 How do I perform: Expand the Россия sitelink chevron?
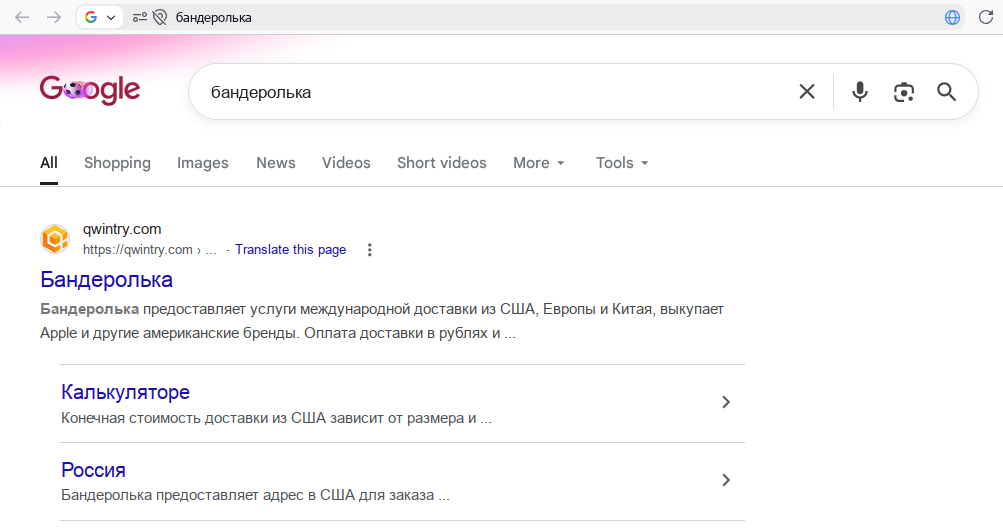point(726,480)
